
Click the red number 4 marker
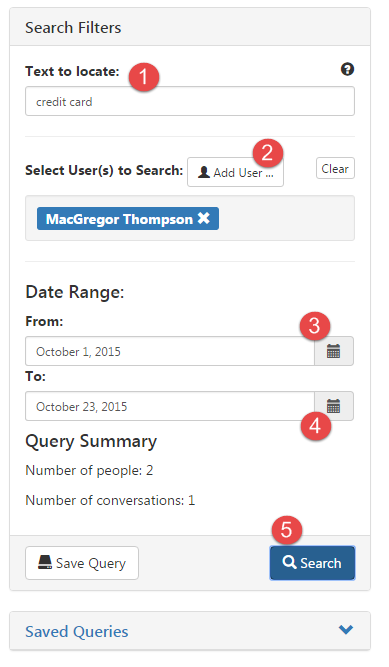point(315,425)
